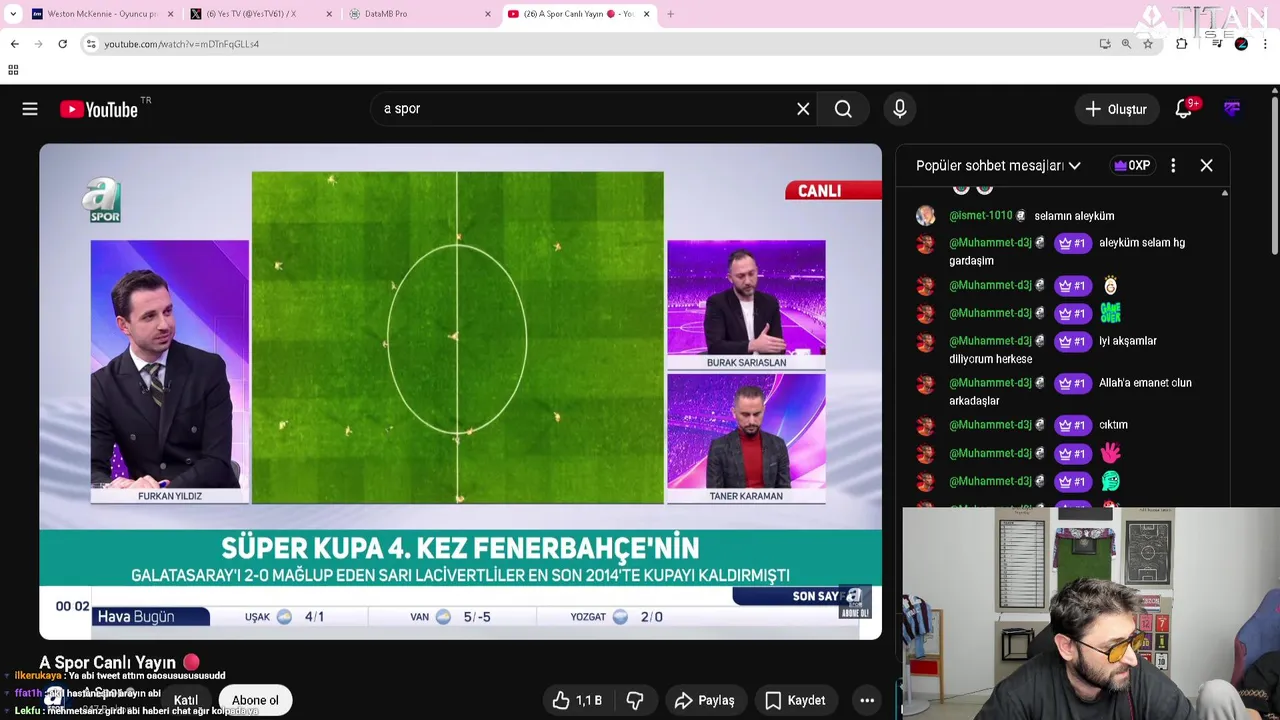Open Chrome tab search dropdown arrow
Screen dimensions: 1280x720
point(13,14)
